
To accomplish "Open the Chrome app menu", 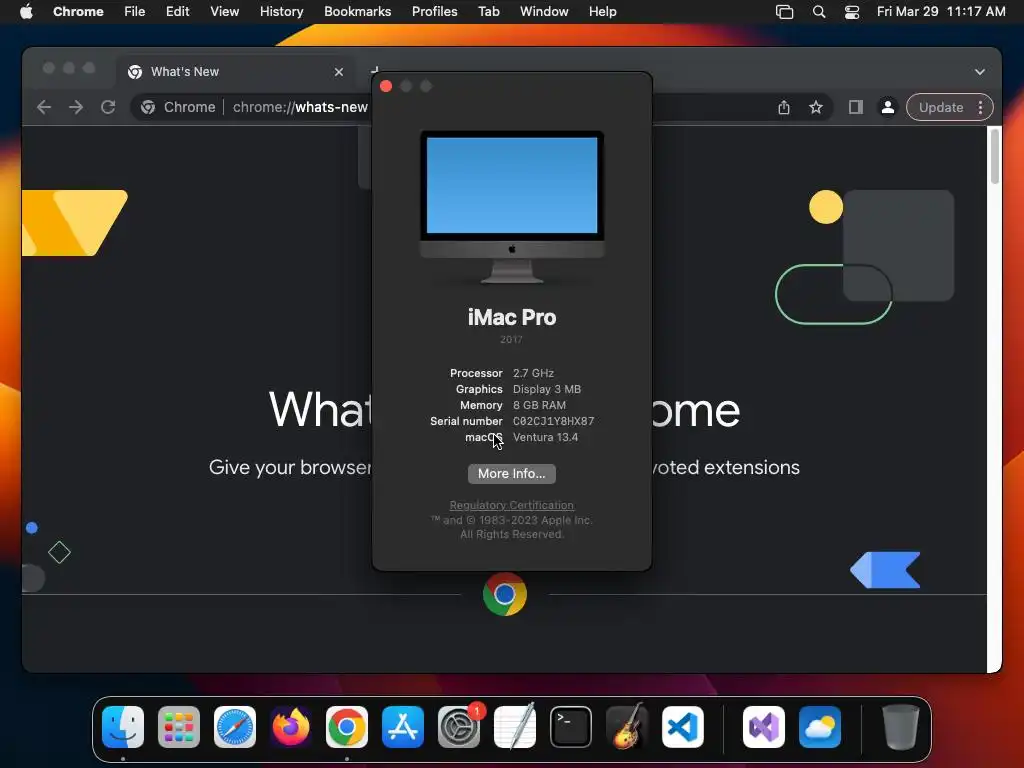I will tap(78, 12).
